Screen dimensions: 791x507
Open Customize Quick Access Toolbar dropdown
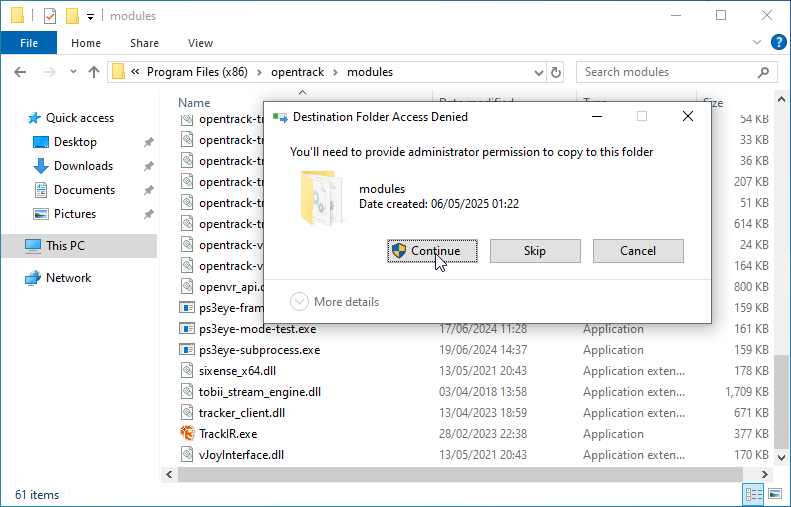[90, 17]
